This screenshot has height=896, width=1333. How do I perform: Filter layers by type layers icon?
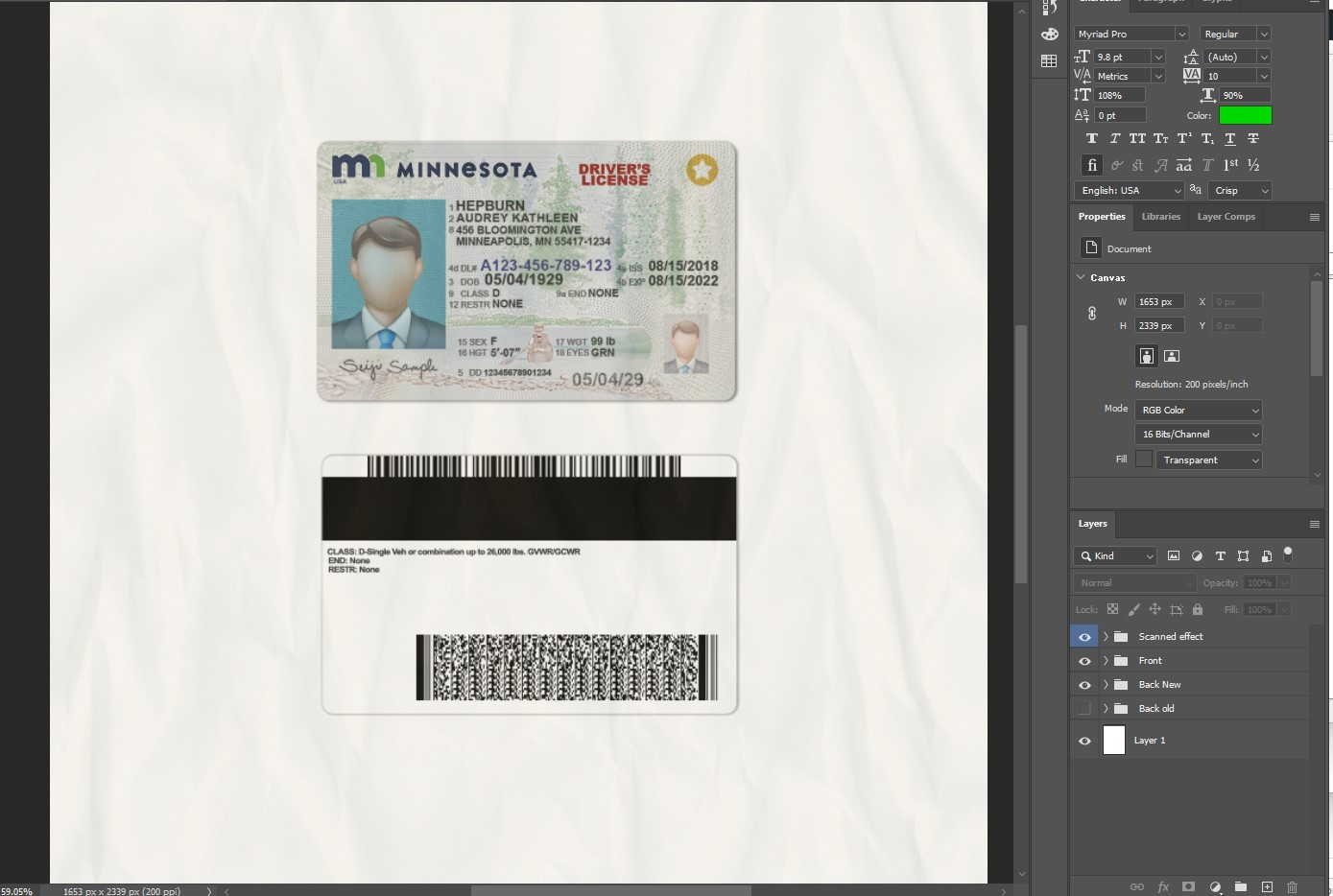click(x=1220, y=555)
